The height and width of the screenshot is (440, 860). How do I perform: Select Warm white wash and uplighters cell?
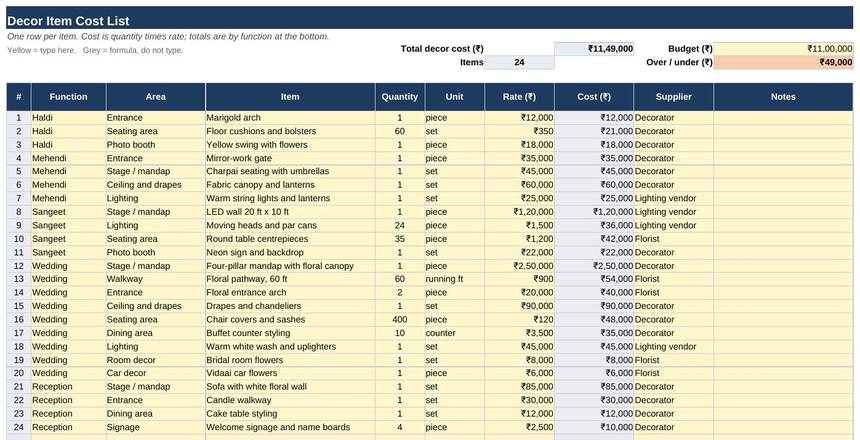point(290,347)
